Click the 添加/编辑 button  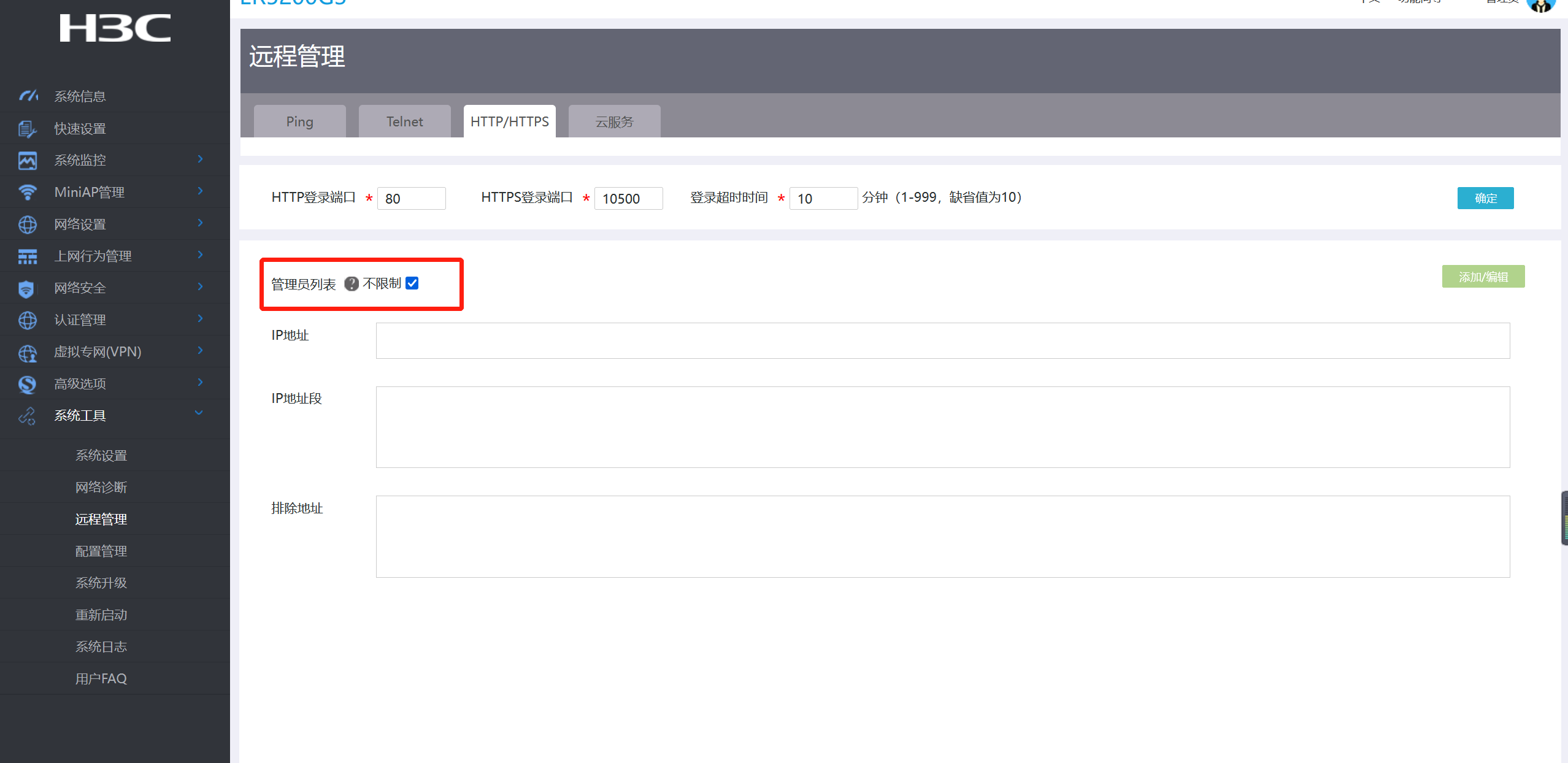[x=1483, y=277]
